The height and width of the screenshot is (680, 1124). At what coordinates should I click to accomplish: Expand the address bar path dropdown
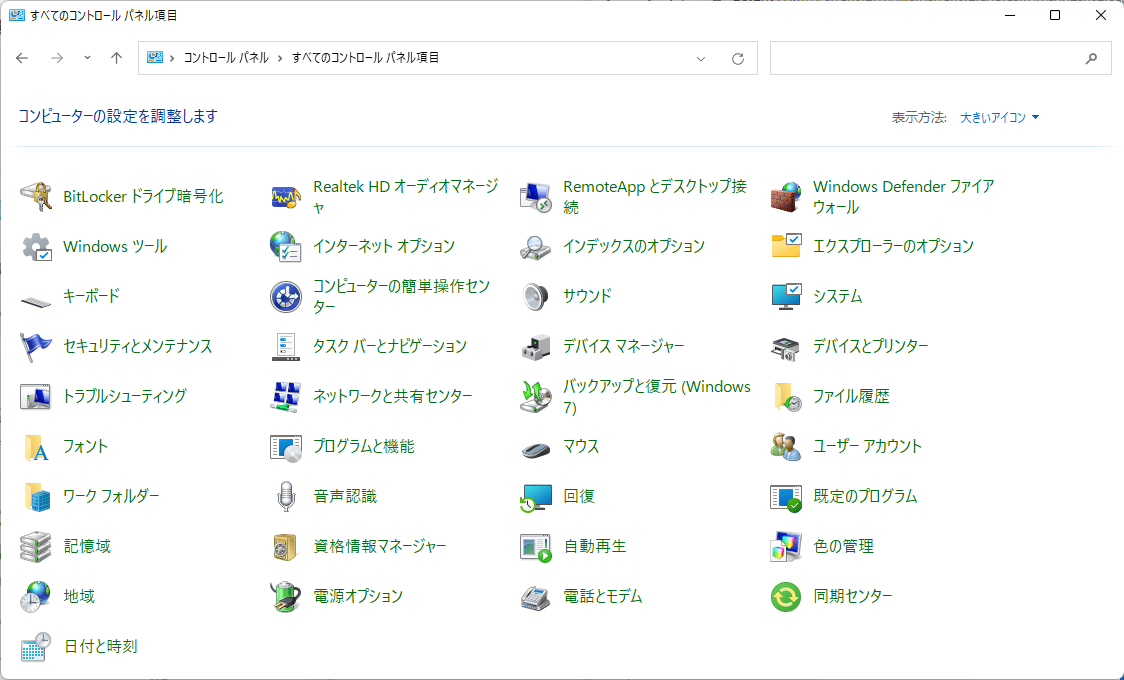coord(700,58)
